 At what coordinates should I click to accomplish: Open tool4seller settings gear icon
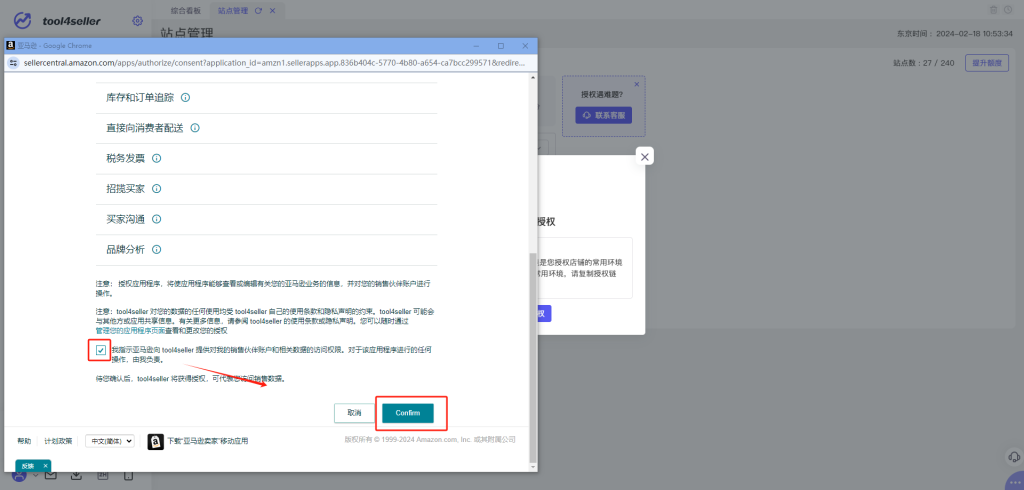coord(137,21)
